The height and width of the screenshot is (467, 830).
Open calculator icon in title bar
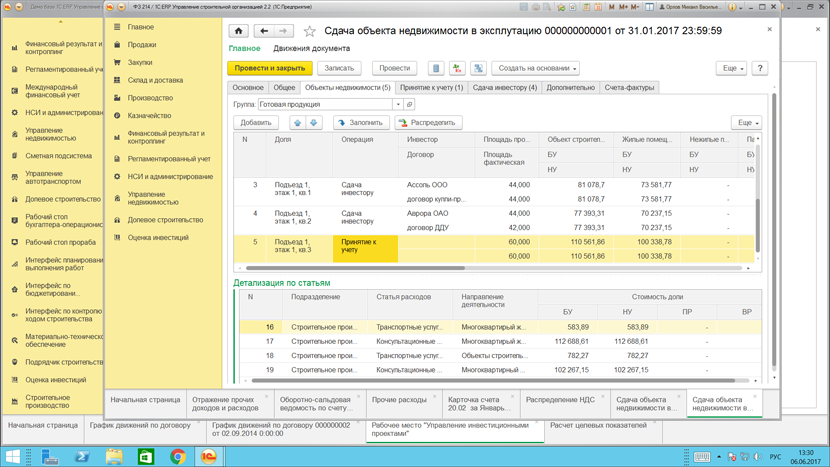click(586, 7)
